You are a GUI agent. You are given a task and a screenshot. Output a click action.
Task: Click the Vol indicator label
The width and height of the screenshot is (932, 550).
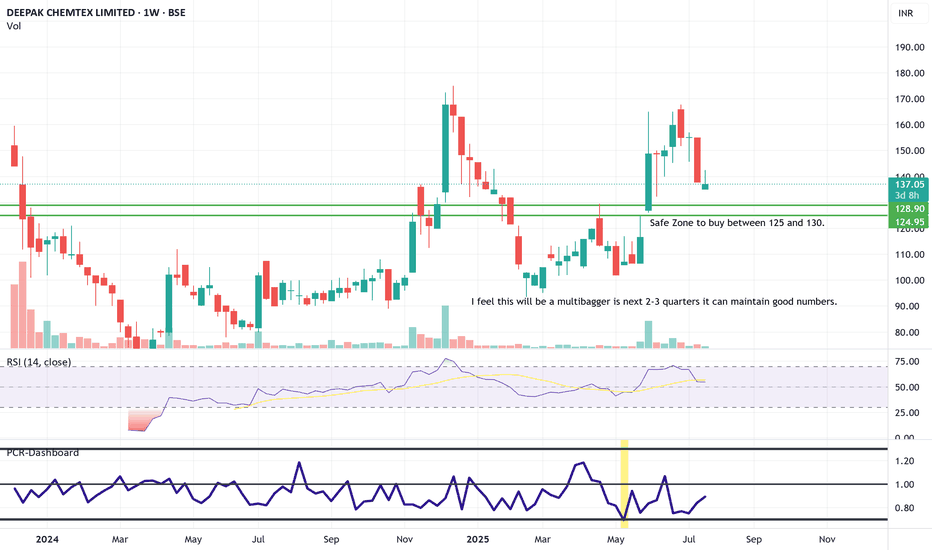pyautogui.click(x=14, y=26)
